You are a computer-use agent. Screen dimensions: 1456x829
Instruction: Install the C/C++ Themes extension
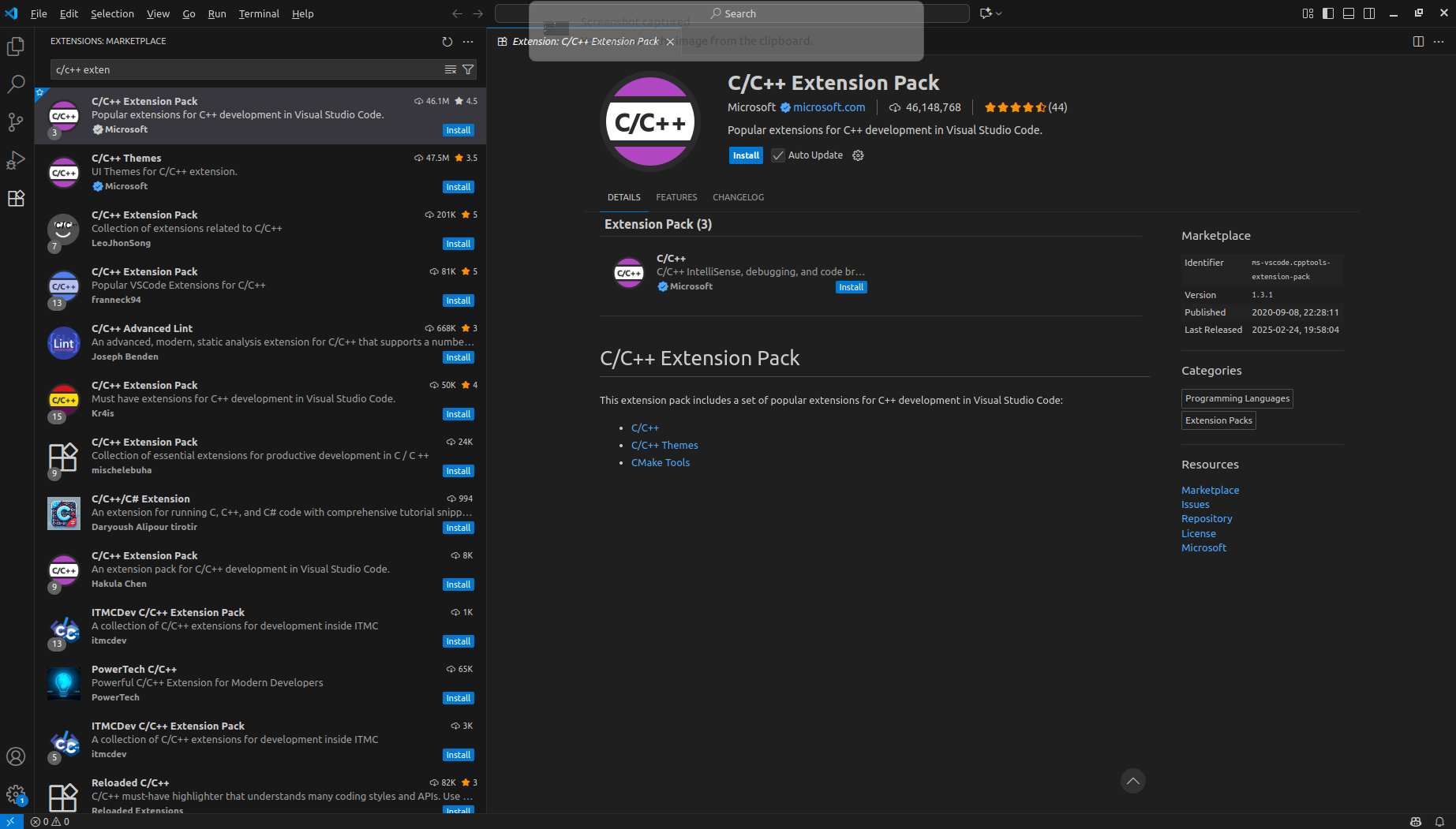pos(458,187)
